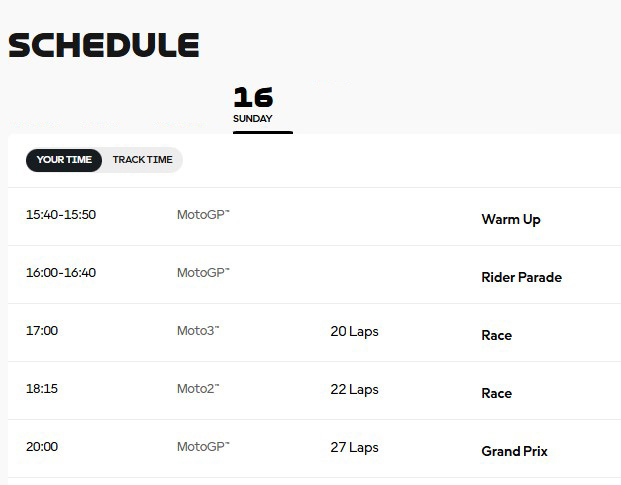The width and height of the screenshot is (621, 485).
Task: Open the Rider Parade session
Action: pos(521,277)
